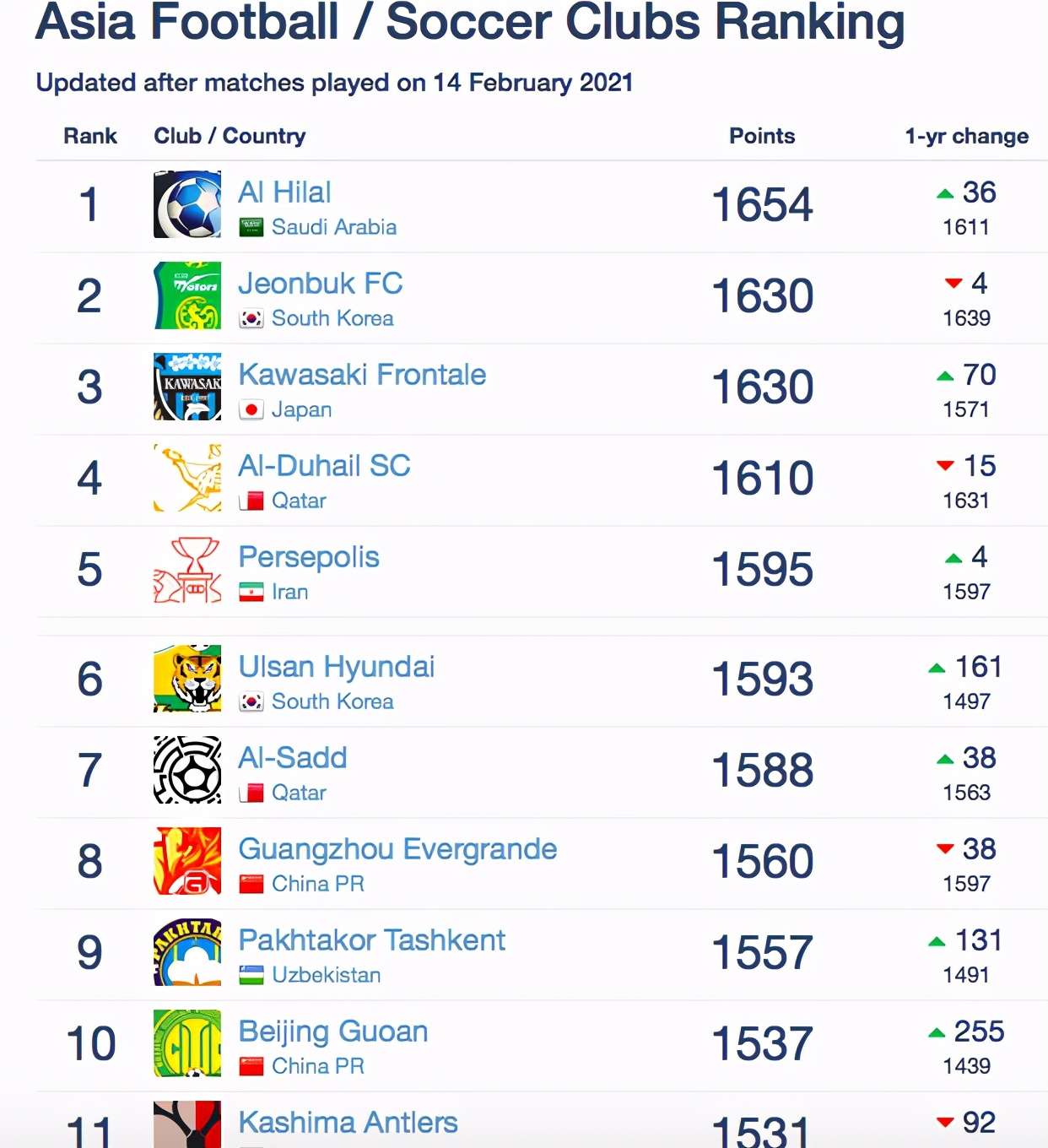The image size is (1048, 1148).
Task: Click the Al-Sadd black and white crest
Action: point(187,770)
